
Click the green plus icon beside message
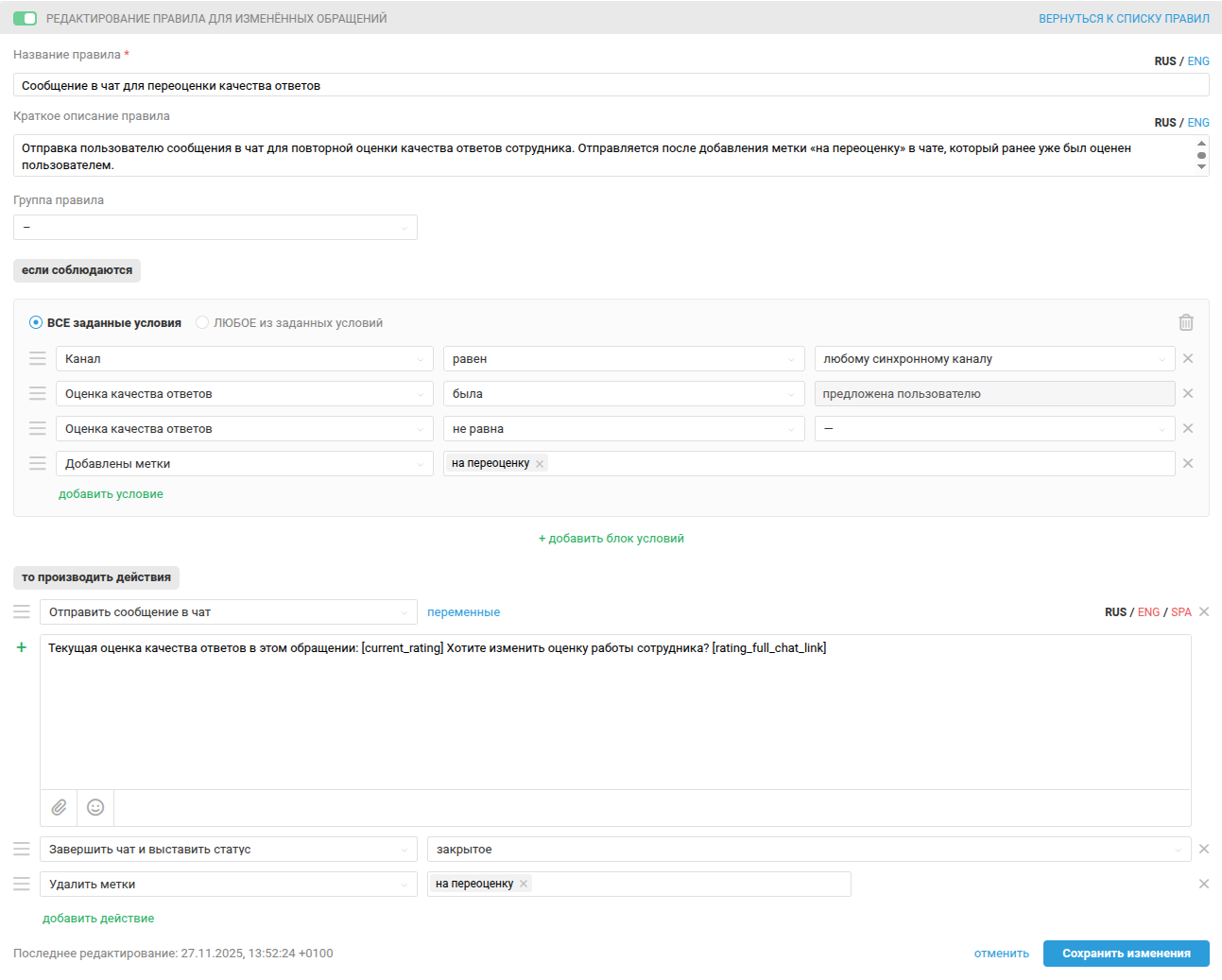point(22,647)
